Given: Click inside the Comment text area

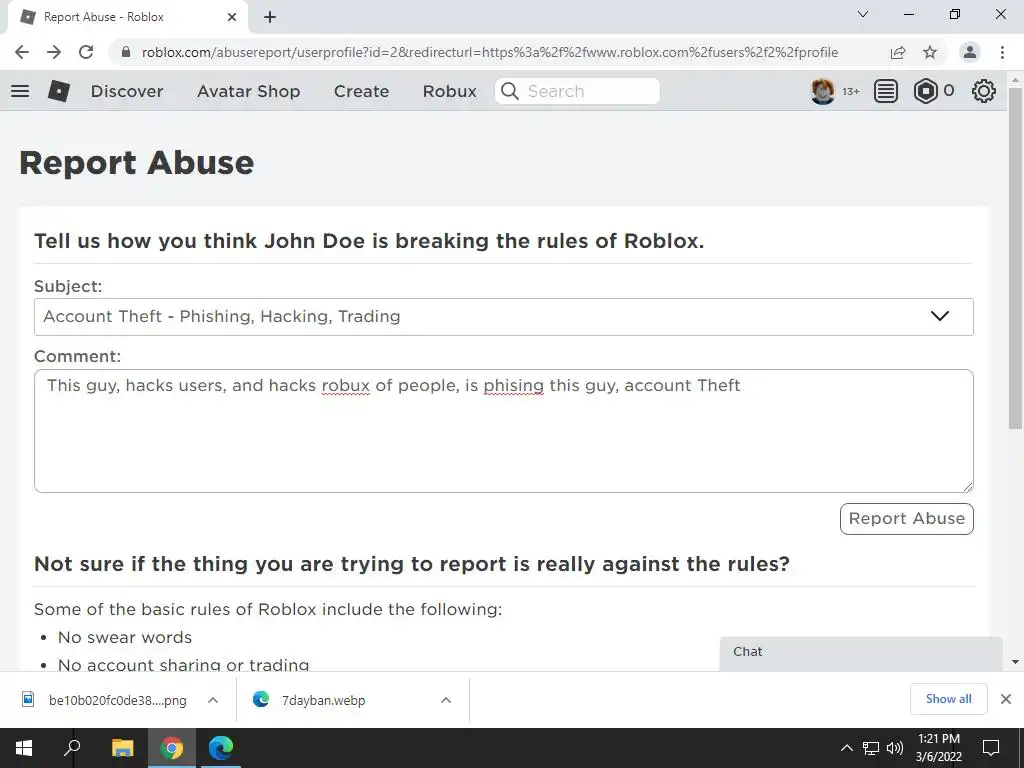Looking at the screenshot, I should [504, 431].
